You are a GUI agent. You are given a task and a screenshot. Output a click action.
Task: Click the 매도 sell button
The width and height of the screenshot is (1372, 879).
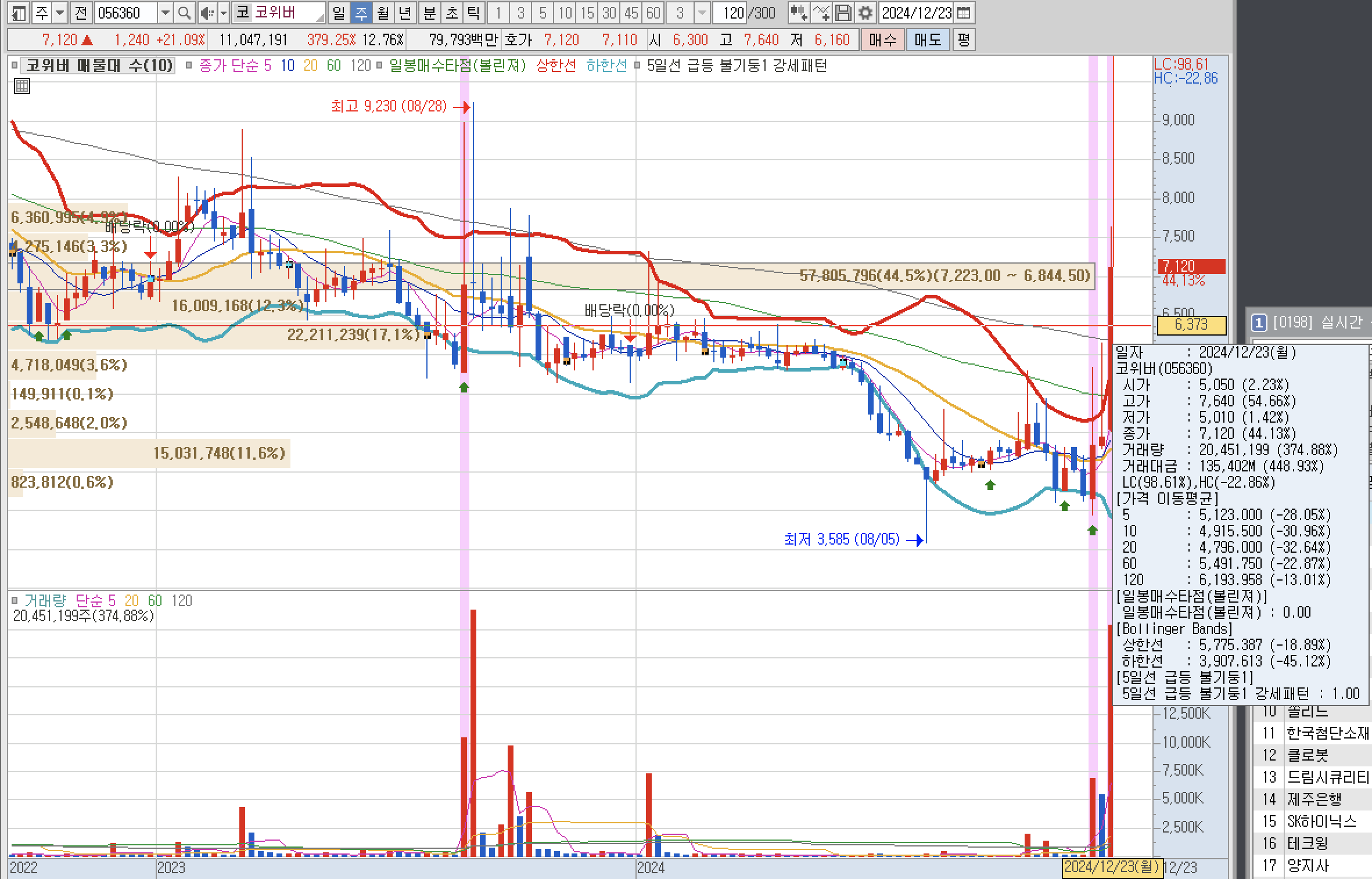pyautogui.click(x=927, y=39)
